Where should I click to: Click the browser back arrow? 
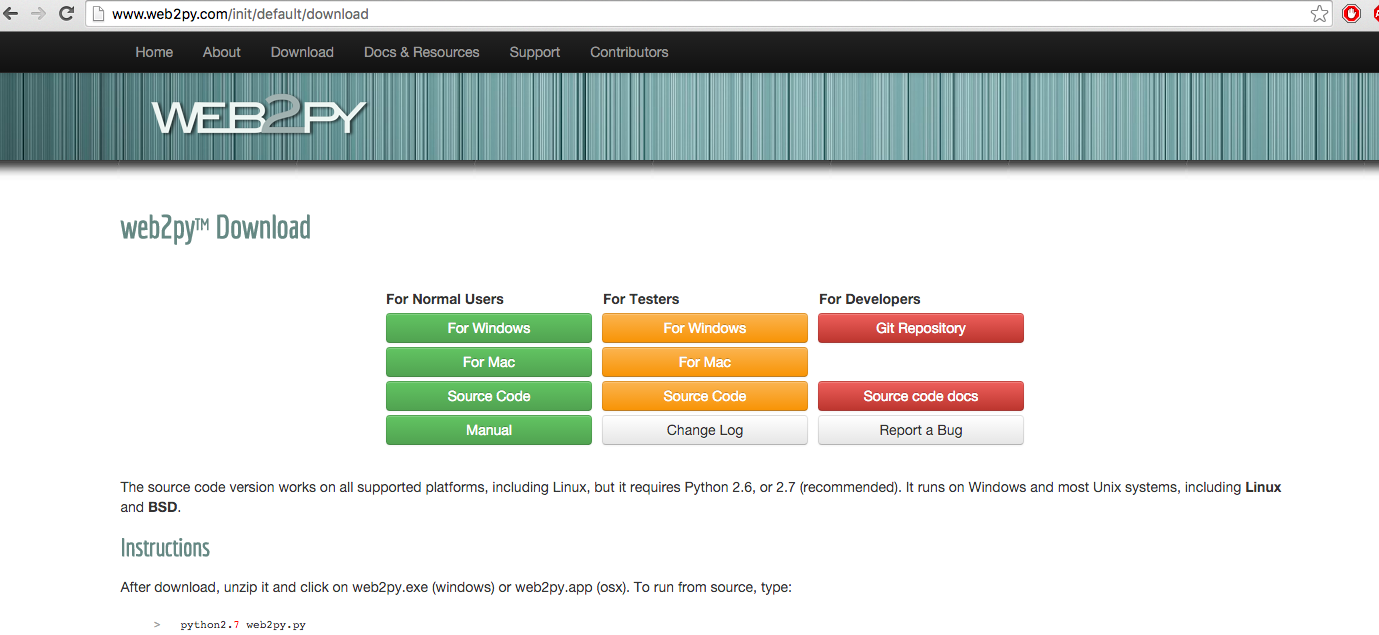[x=12, y=14]
